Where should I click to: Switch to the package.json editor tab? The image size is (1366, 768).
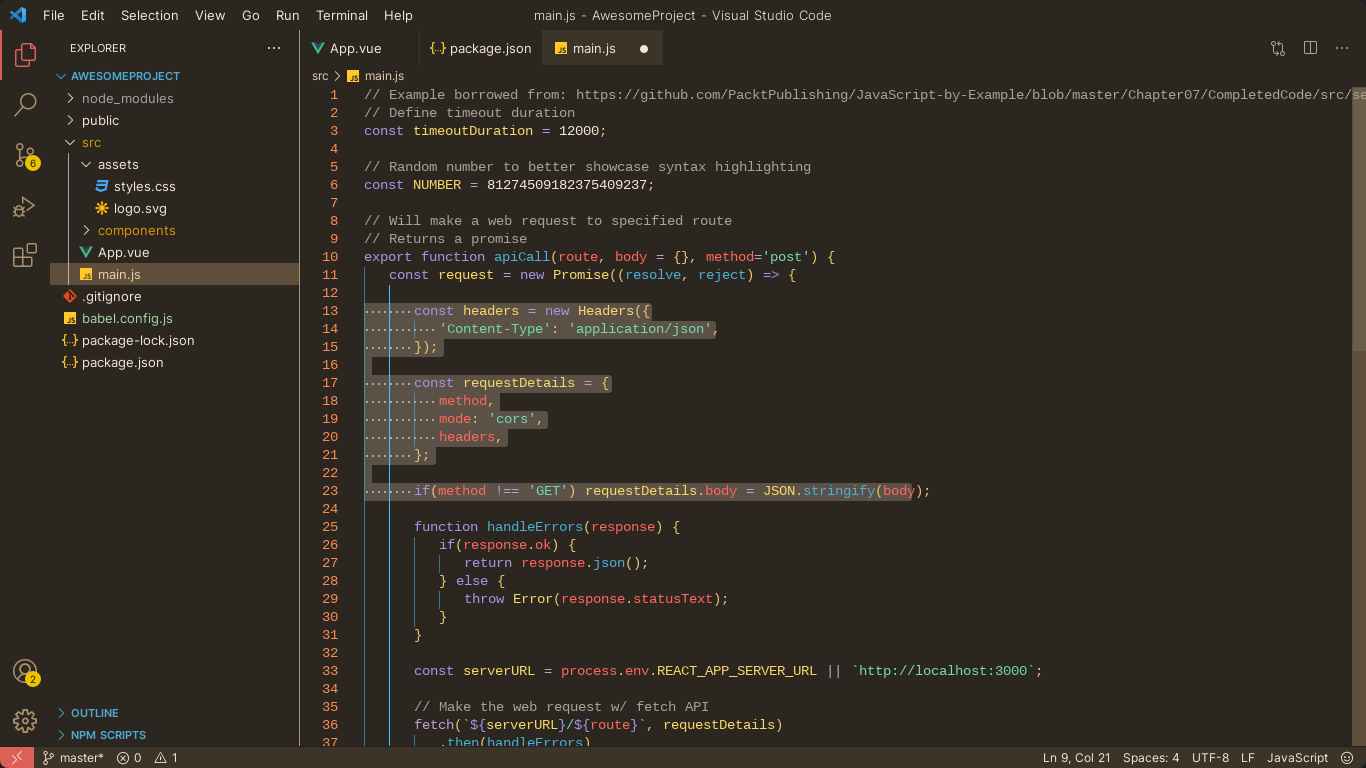coord(481,48)
